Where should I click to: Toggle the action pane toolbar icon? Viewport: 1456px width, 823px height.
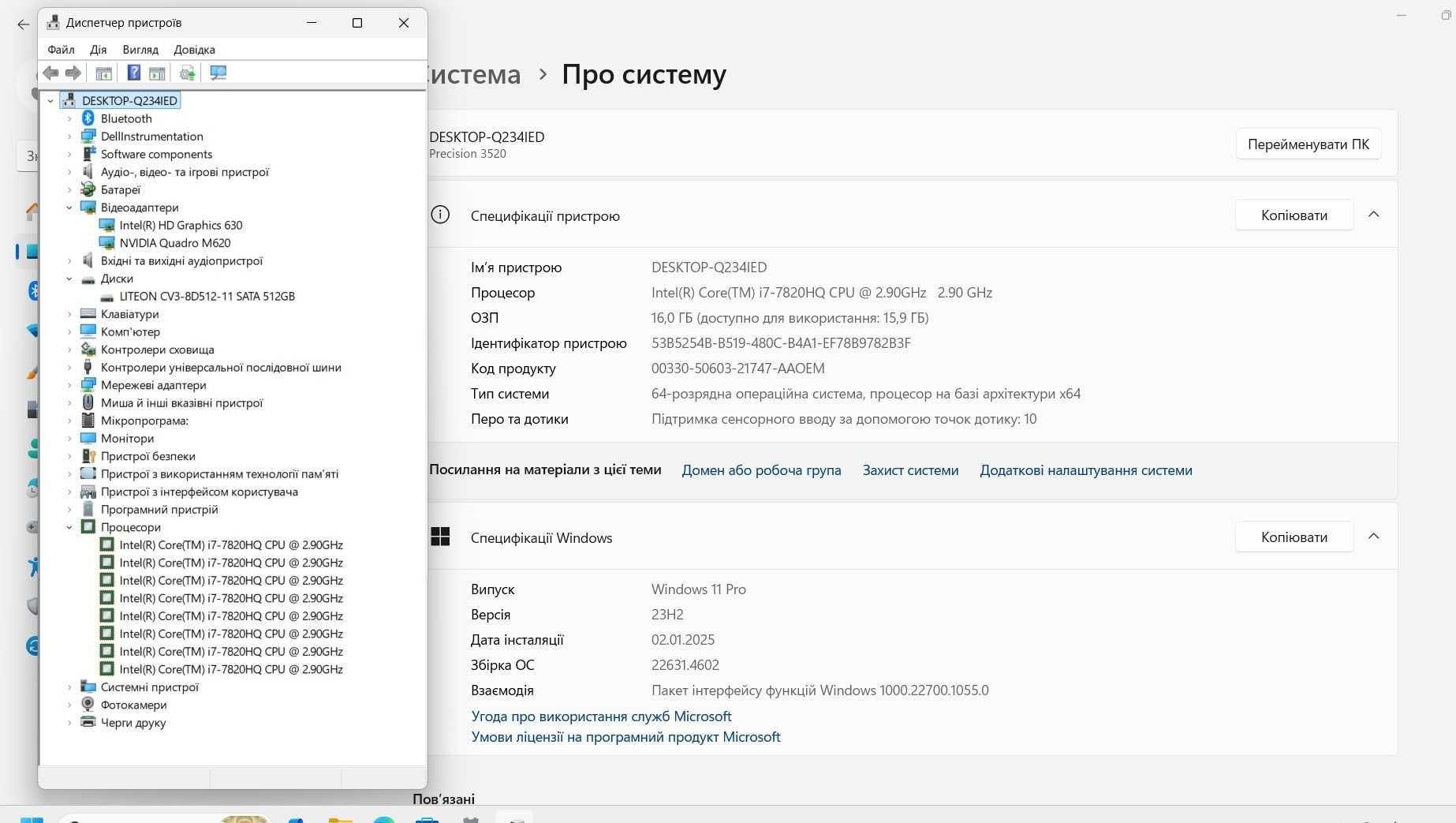point(157,73)
